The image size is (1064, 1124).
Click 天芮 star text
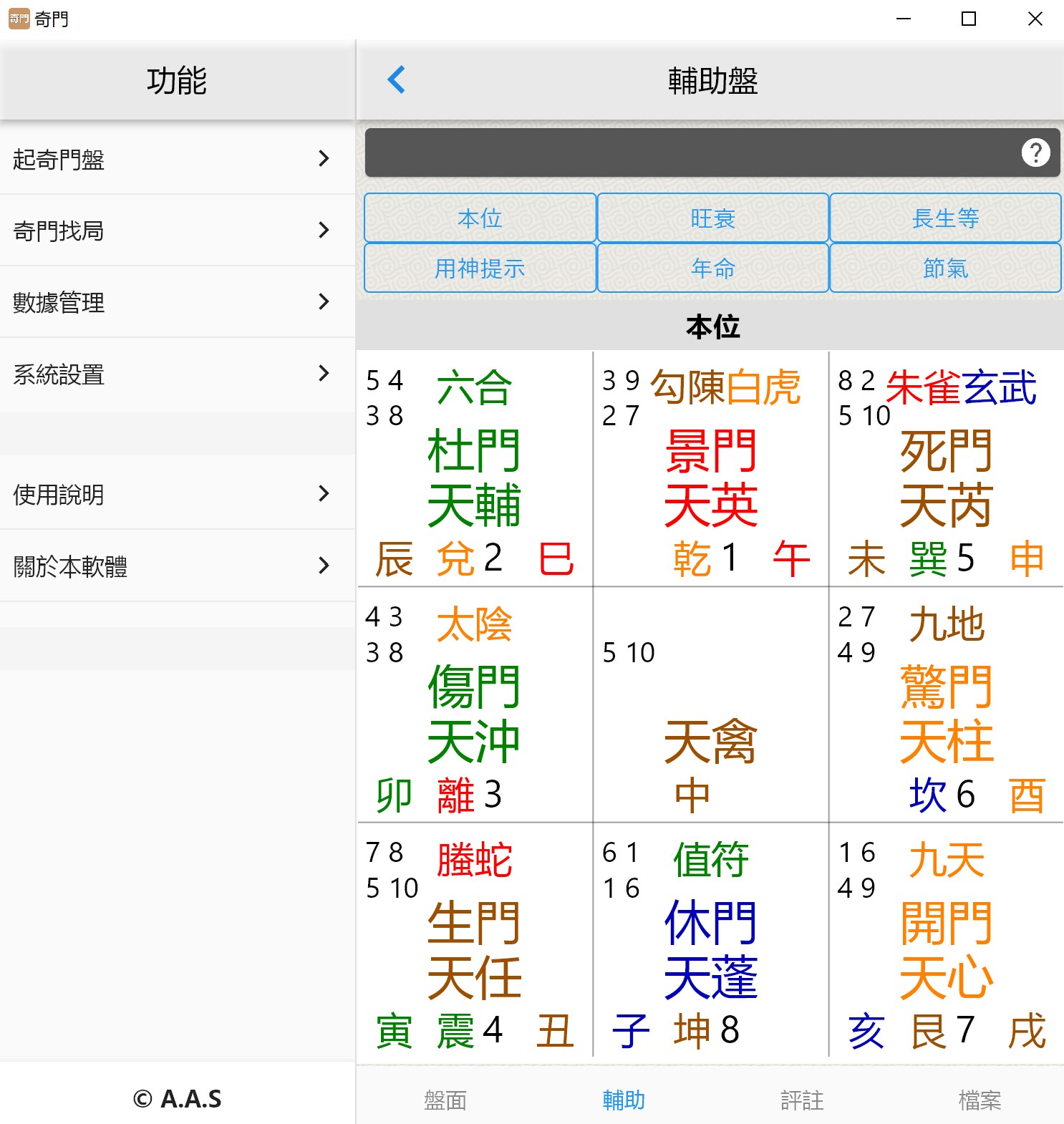click(x=947, y=505)
